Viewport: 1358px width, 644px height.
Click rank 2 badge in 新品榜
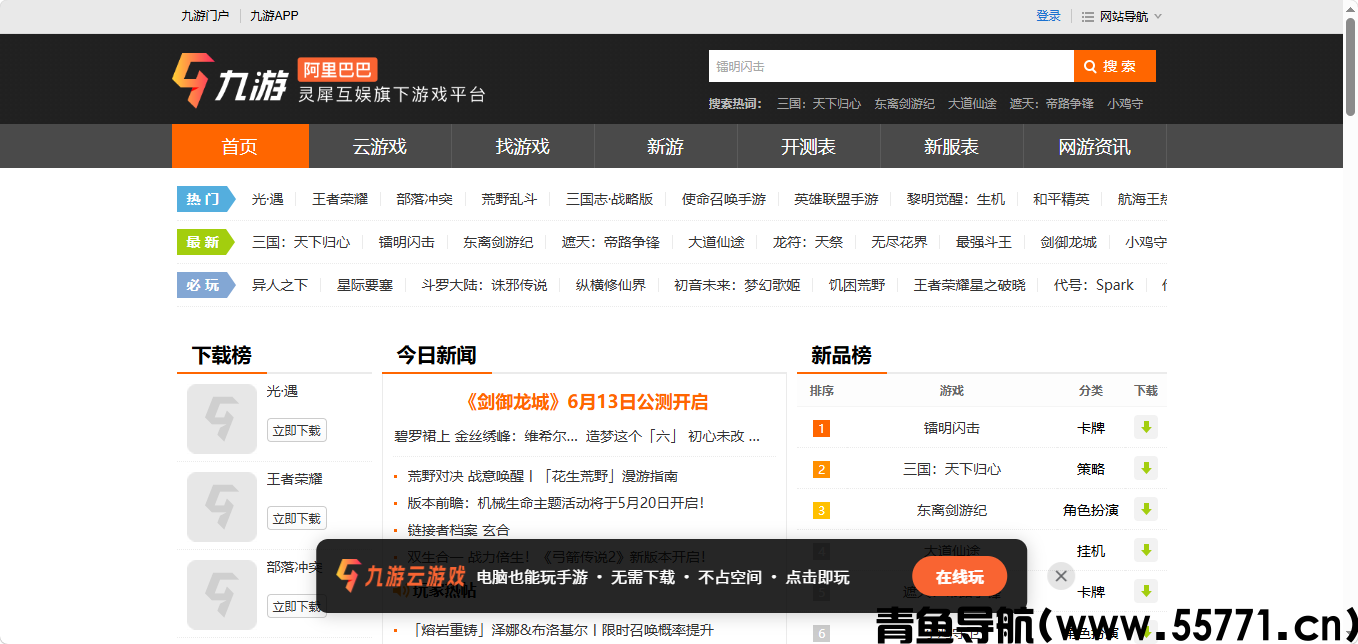click(x=821, y=470)
